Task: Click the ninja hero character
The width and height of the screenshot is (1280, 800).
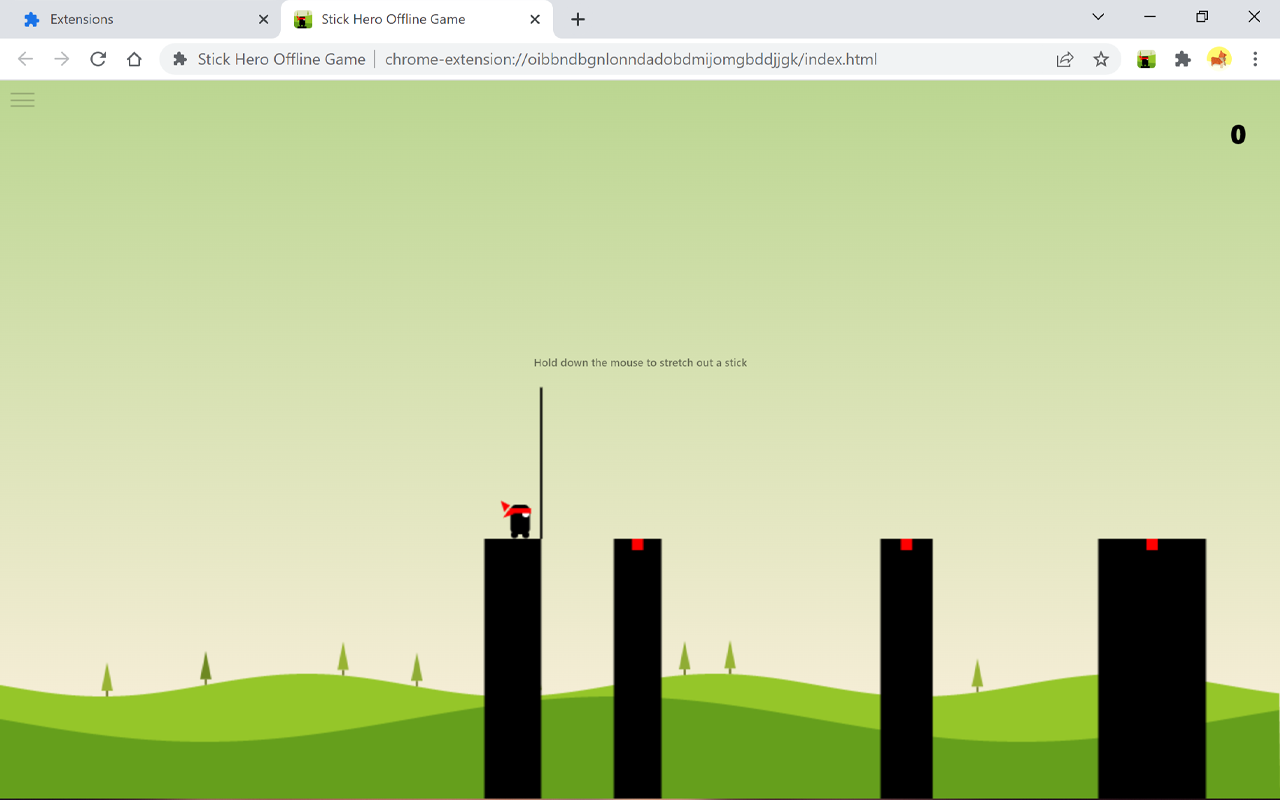Action: click(x=517, y=520)
